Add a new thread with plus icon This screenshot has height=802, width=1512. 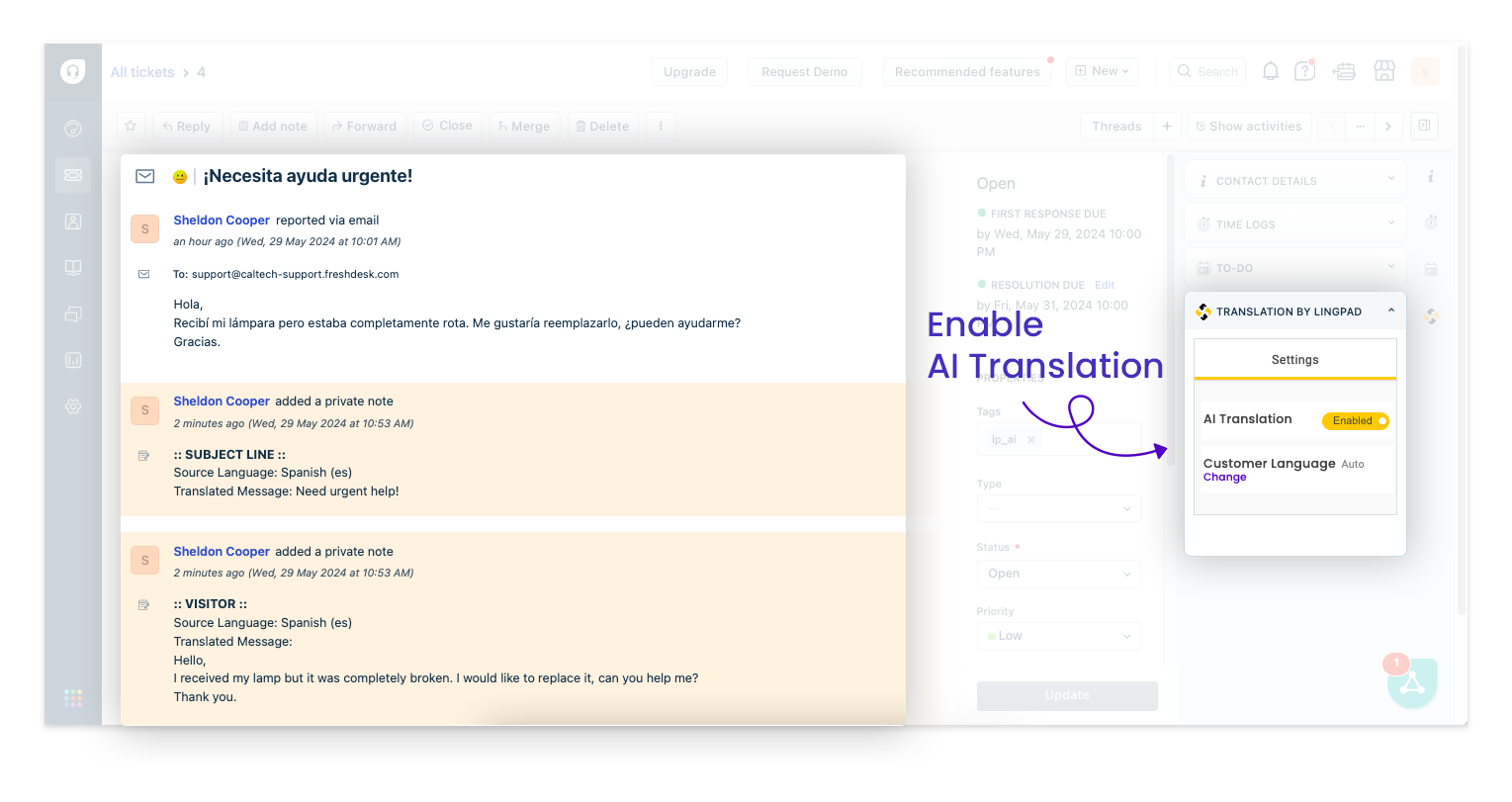point(1167,127)
